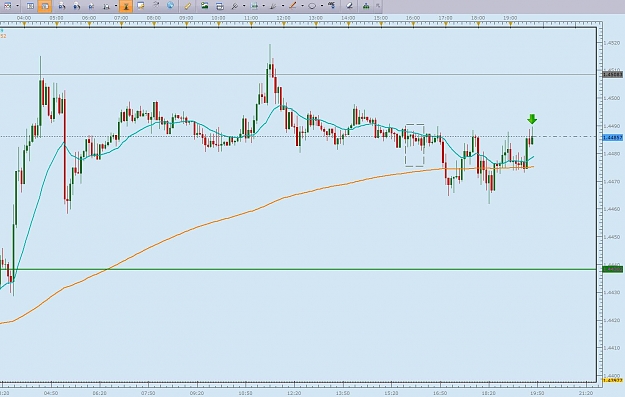The height and width of the screenshot is (397, 625).
Task: Click the 1.45083 gray price label
Action: [x=613, y=75]
